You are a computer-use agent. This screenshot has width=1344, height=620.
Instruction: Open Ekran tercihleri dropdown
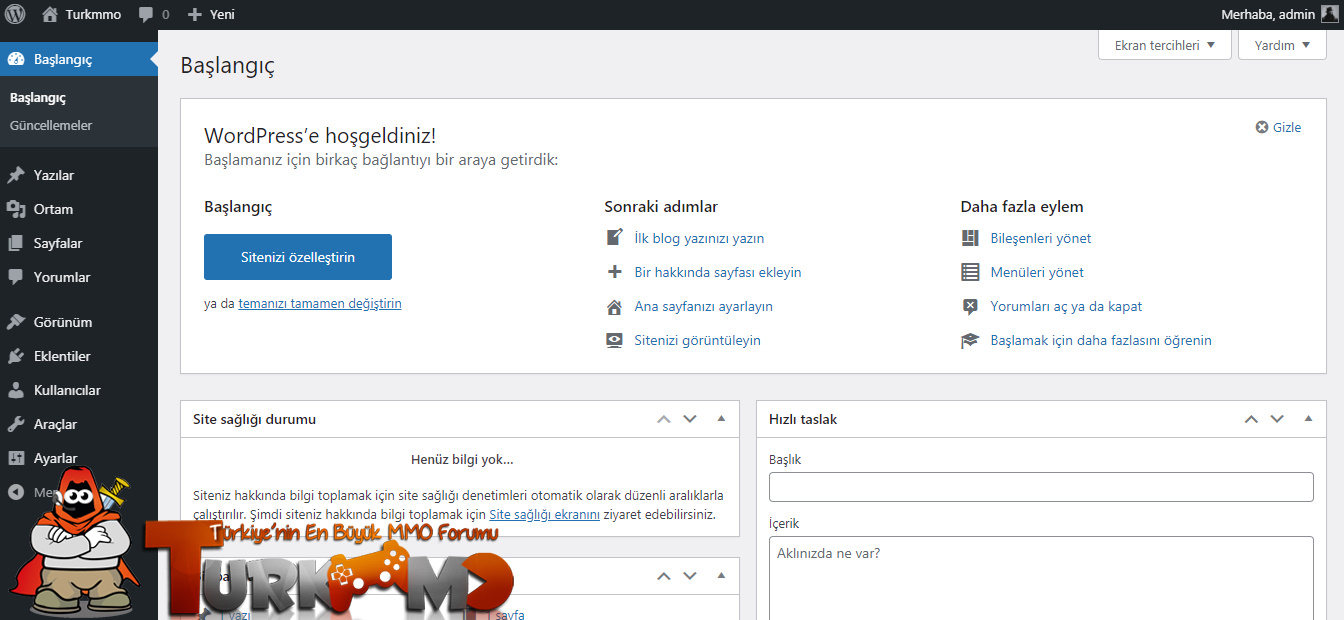point(1165,45)
